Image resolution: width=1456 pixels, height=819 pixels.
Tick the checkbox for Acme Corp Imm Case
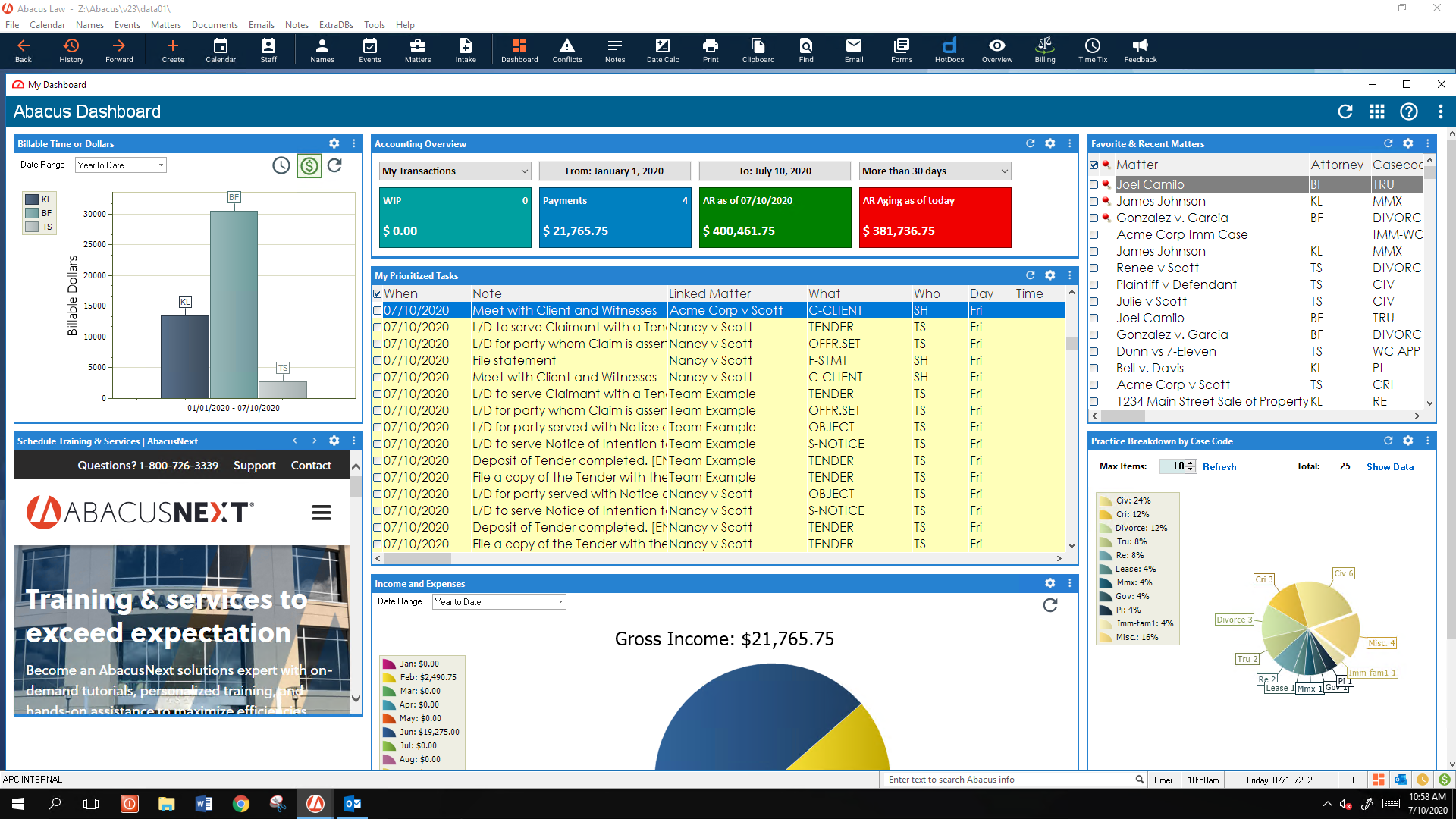[x=1094, y=235]
